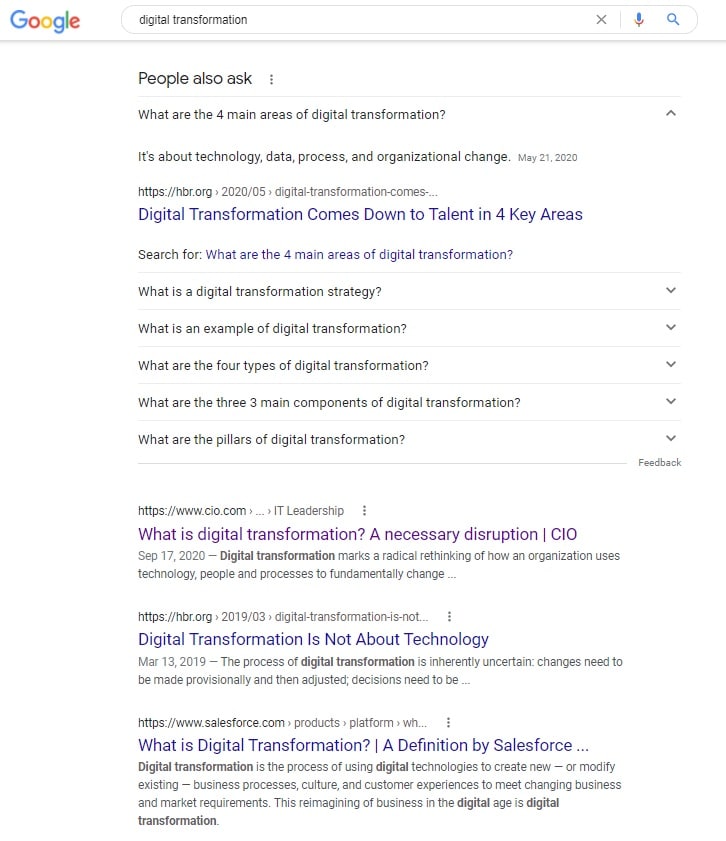Viewport: 726px width, 841px height.
Task: Collapse the '4 main areas' answer box
Action: point(671,114)
